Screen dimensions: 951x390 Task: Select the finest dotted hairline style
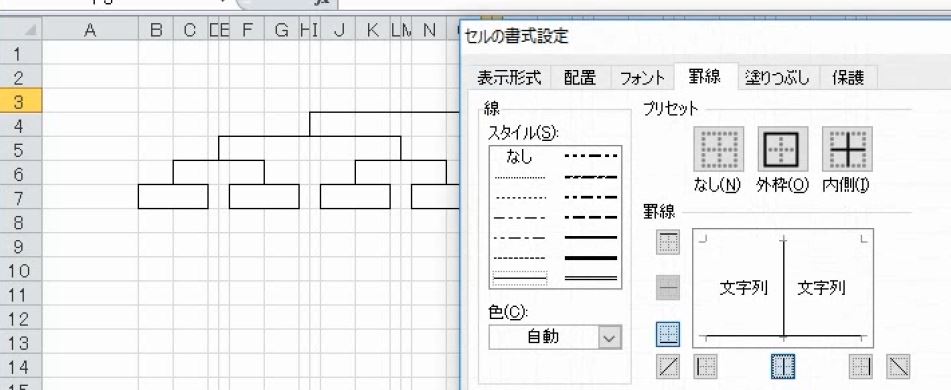[x=520, y=177]
